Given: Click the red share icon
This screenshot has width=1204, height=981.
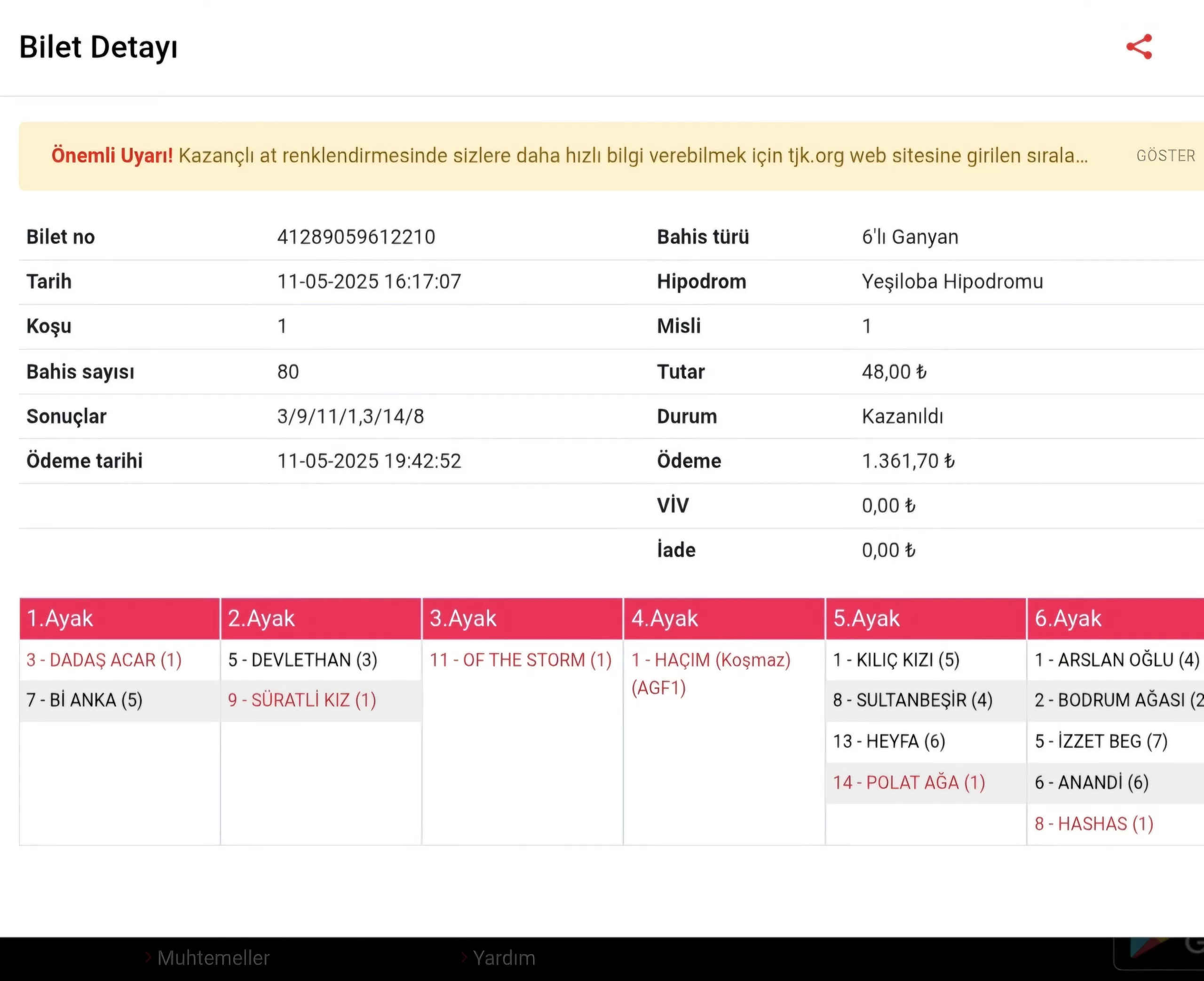Looking at the screenshot, I should point(1139,47).
